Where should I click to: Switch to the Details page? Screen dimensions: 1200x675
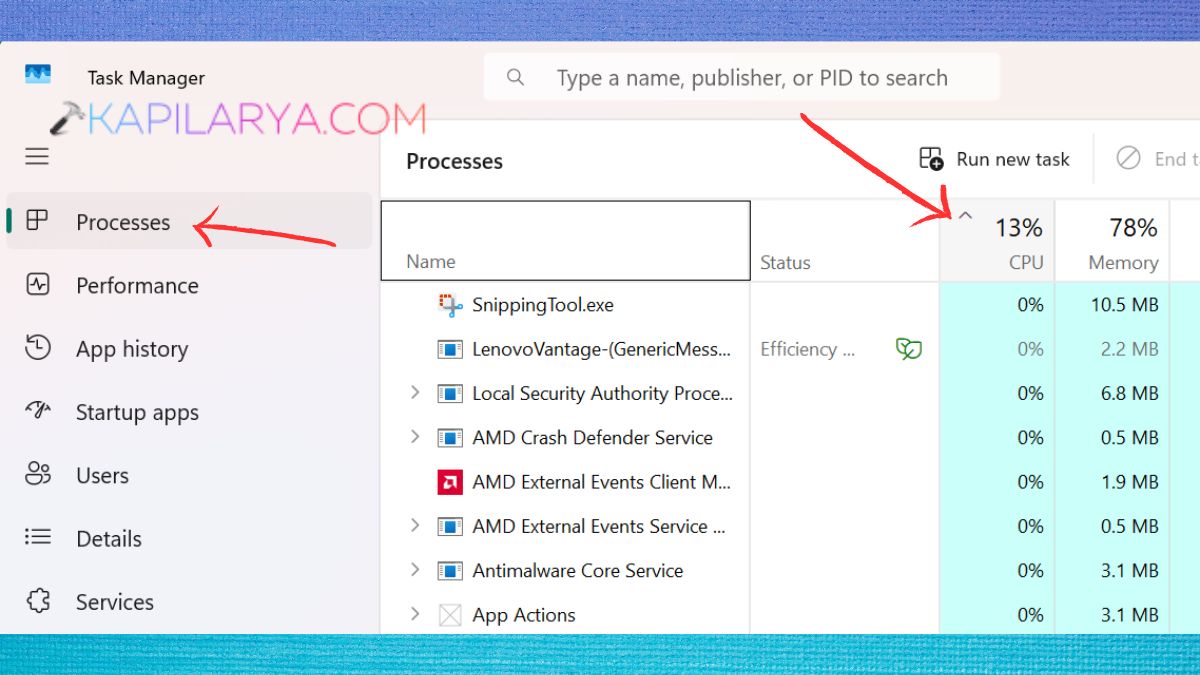point(189,538)
